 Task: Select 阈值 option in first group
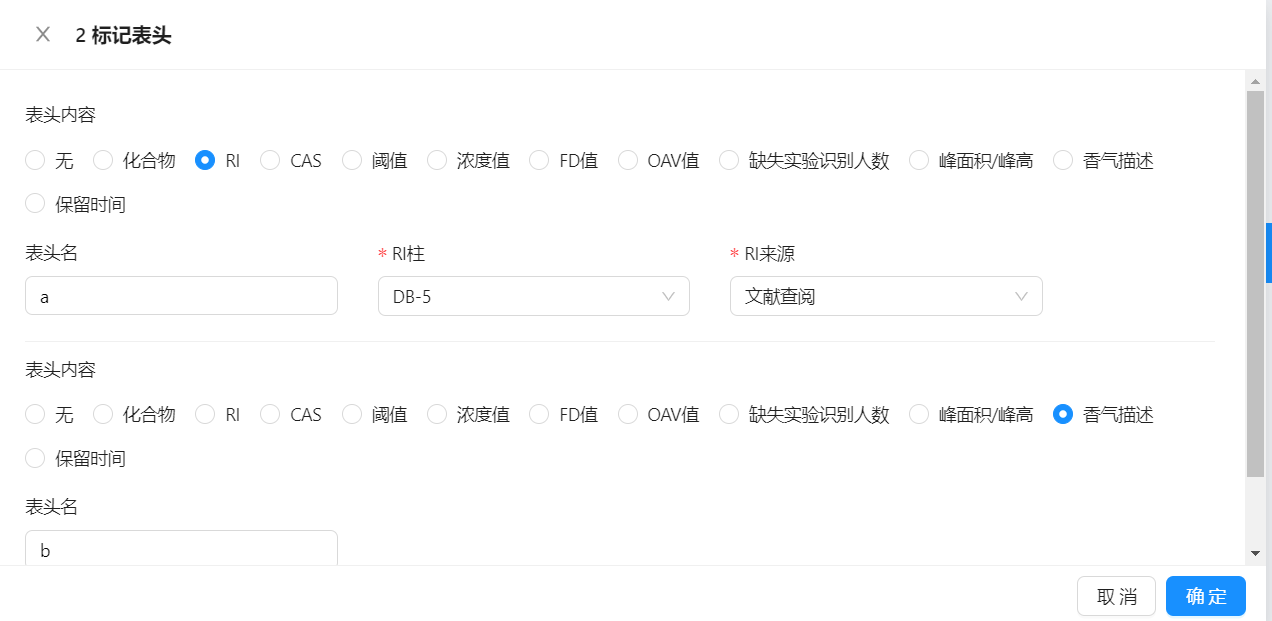(352, 160)
